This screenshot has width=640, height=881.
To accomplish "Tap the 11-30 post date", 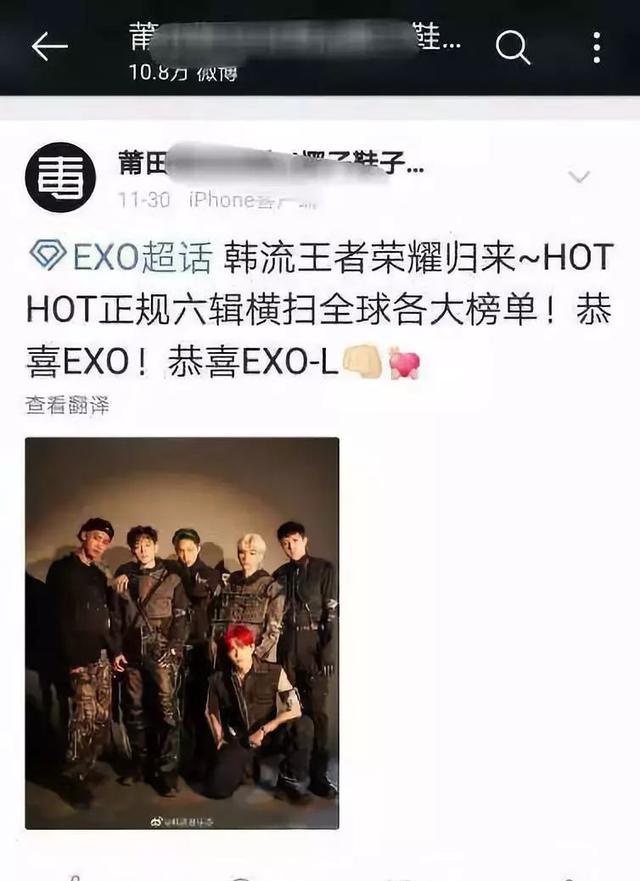I will (144, 199).
